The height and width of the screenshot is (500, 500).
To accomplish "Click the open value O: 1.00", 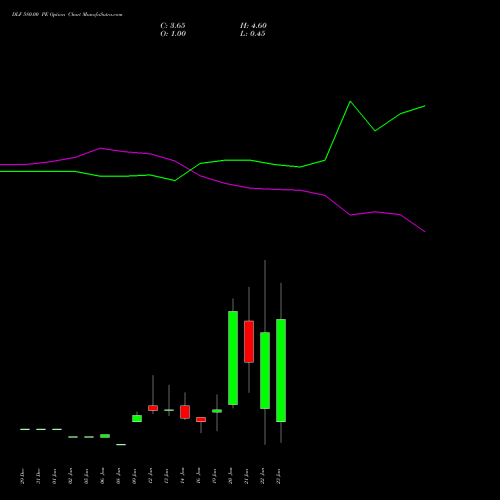I will [x=173, y=34].
